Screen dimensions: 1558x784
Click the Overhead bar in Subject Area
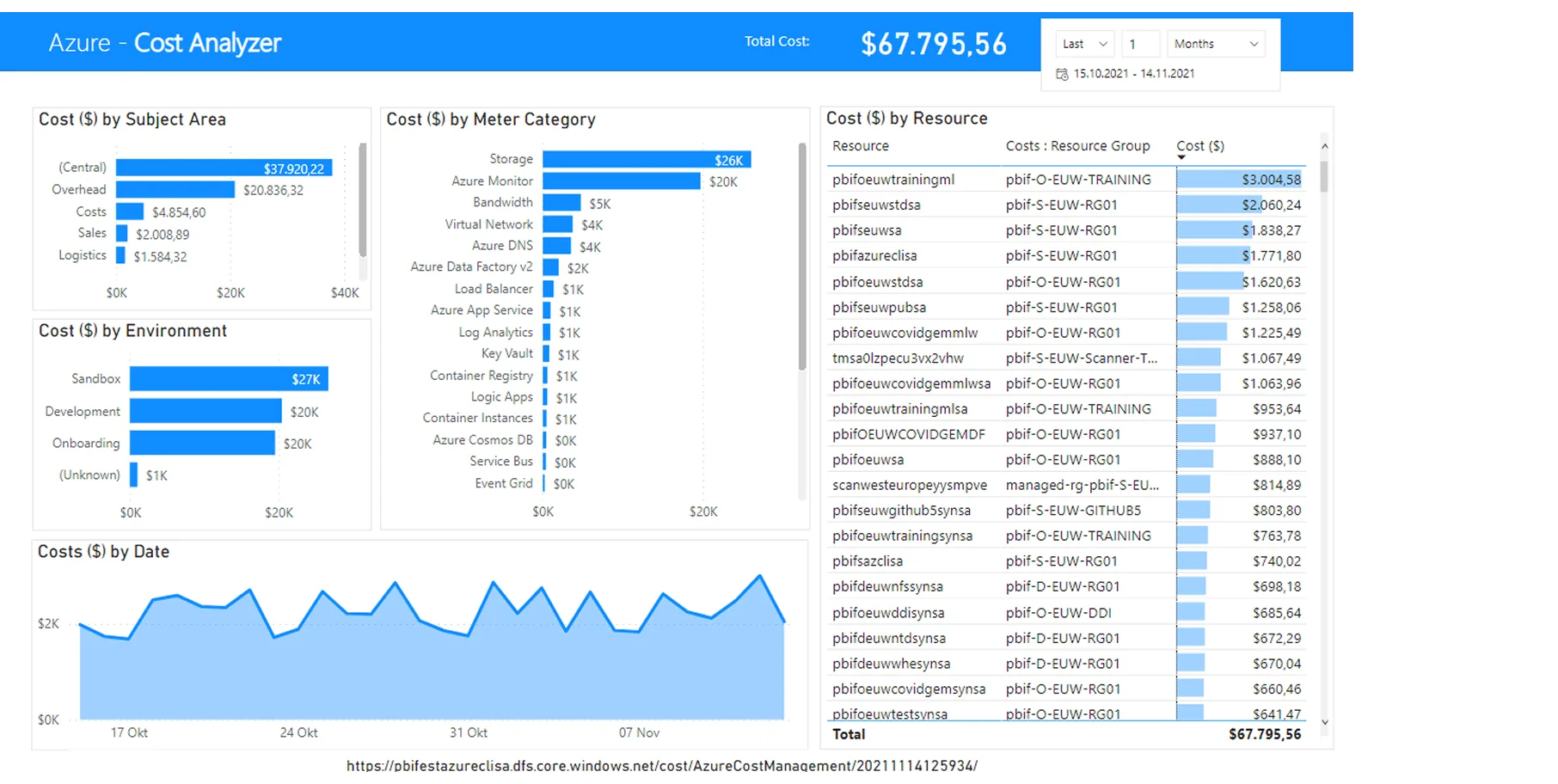(x=175, y=190)
